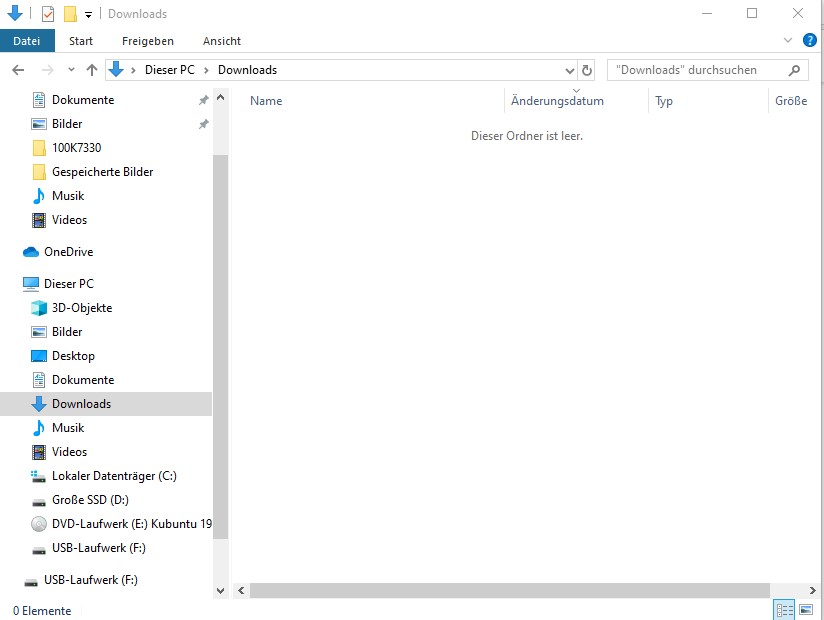Go forward with the right arrow

[47, 70]
